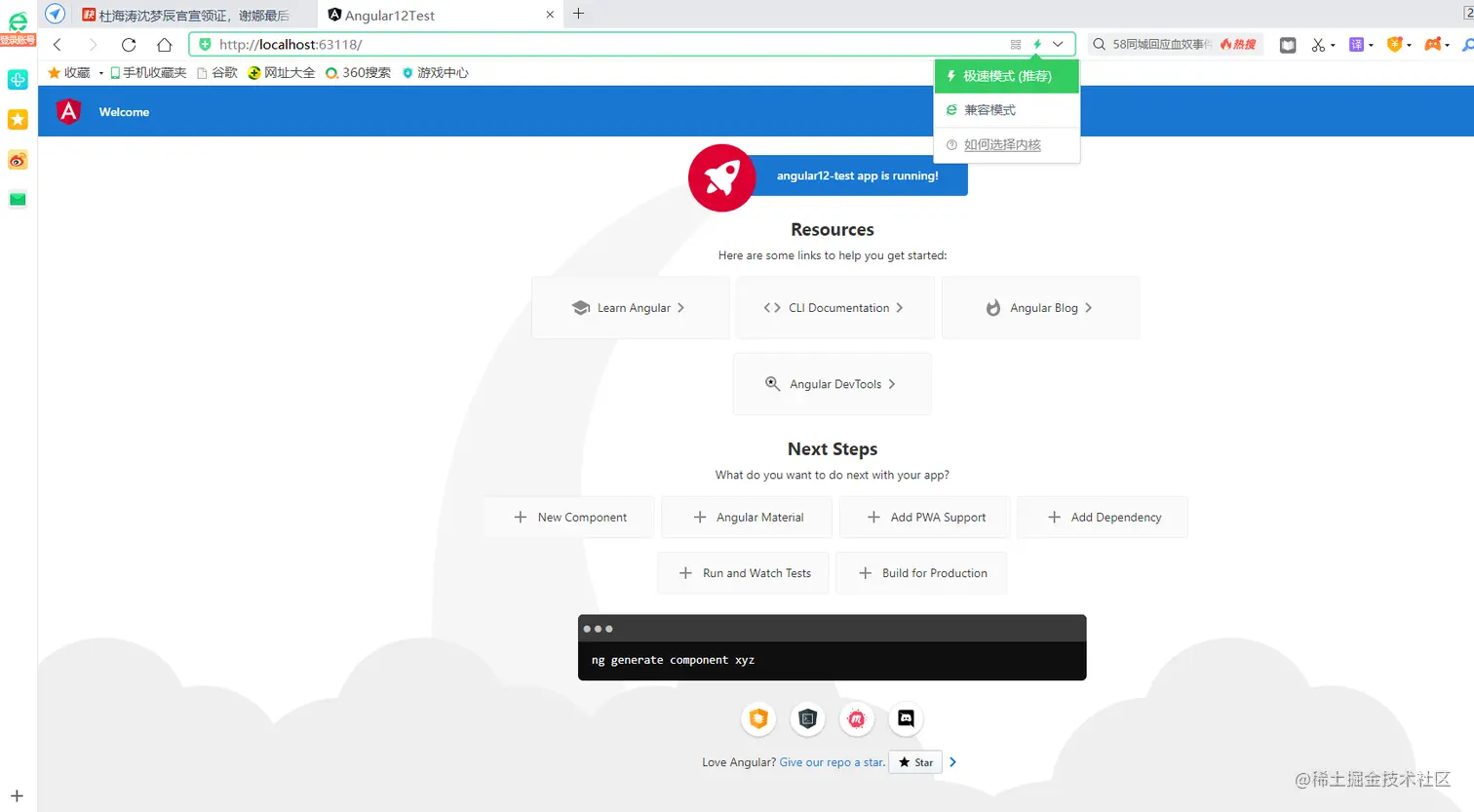Click the game controller icon
Screen dimensions: 1474x812
coord(1432,45)
